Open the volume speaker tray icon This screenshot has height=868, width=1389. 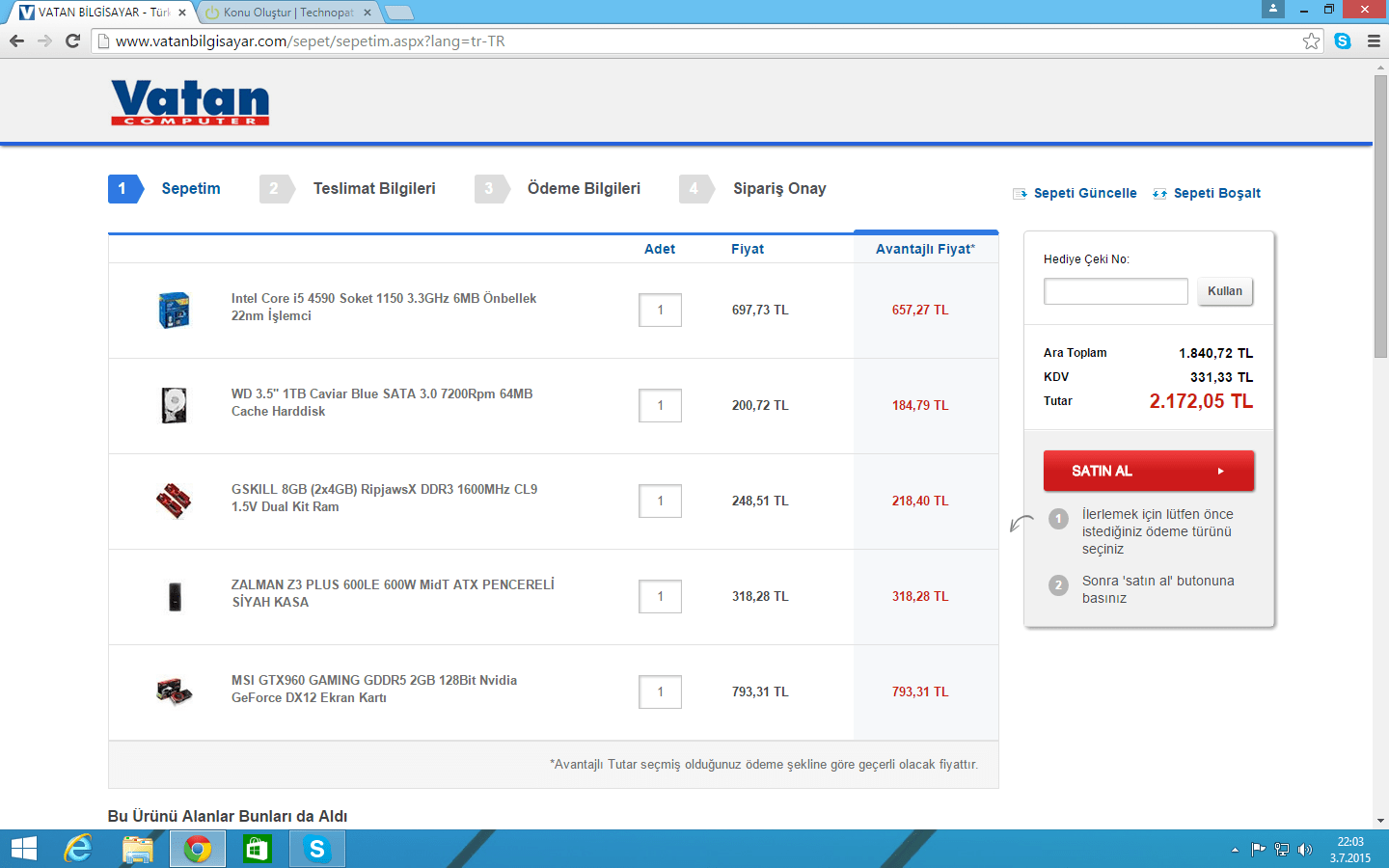pos(1305,850)
